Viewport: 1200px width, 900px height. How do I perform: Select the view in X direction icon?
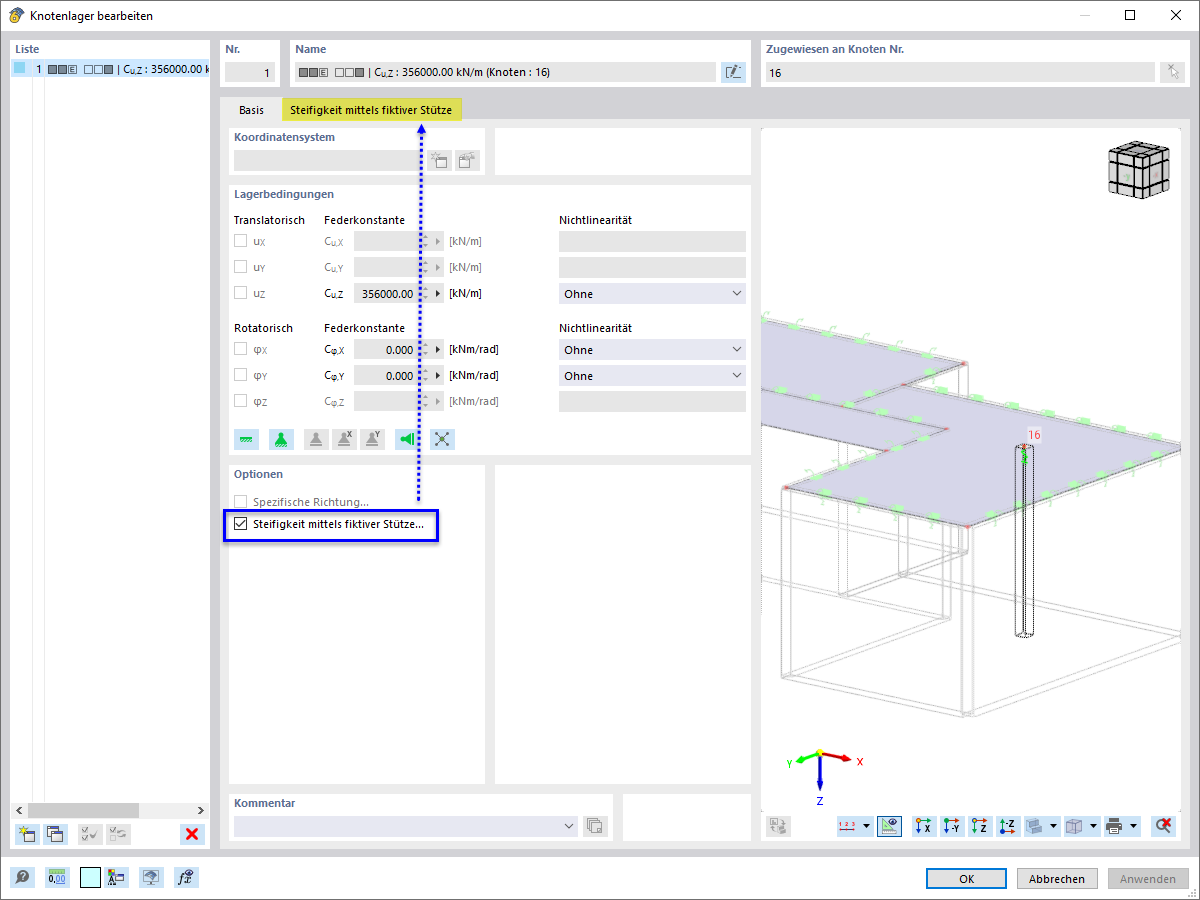924,826
